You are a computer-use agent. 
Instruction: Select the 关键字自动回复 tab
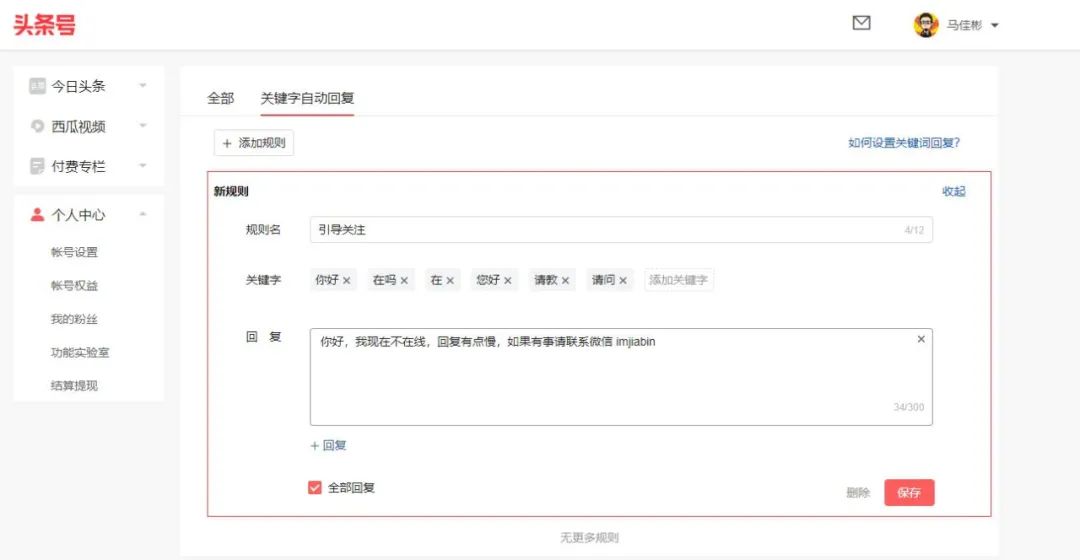point(307,98)
